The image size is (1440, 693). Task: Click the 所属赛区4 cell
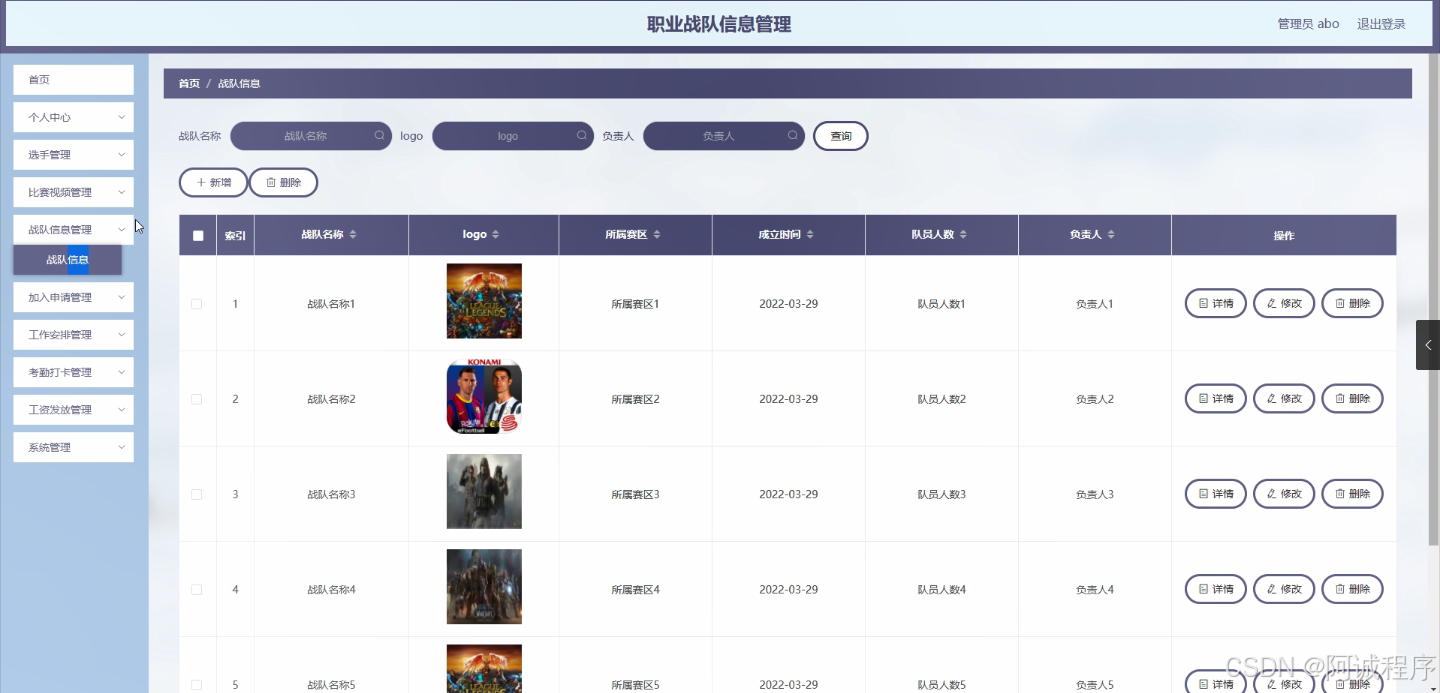pos(635,590)
